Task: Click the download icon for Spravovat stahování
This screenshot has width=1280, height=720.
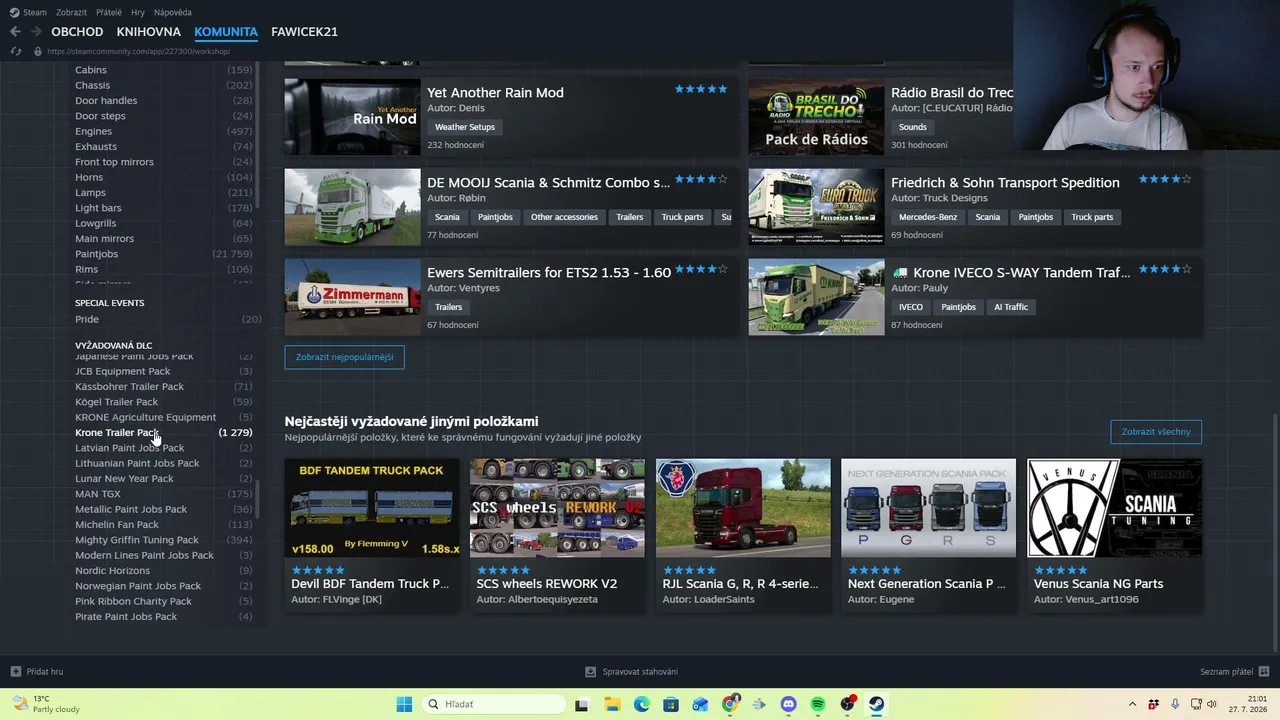Action: point(591,672)
